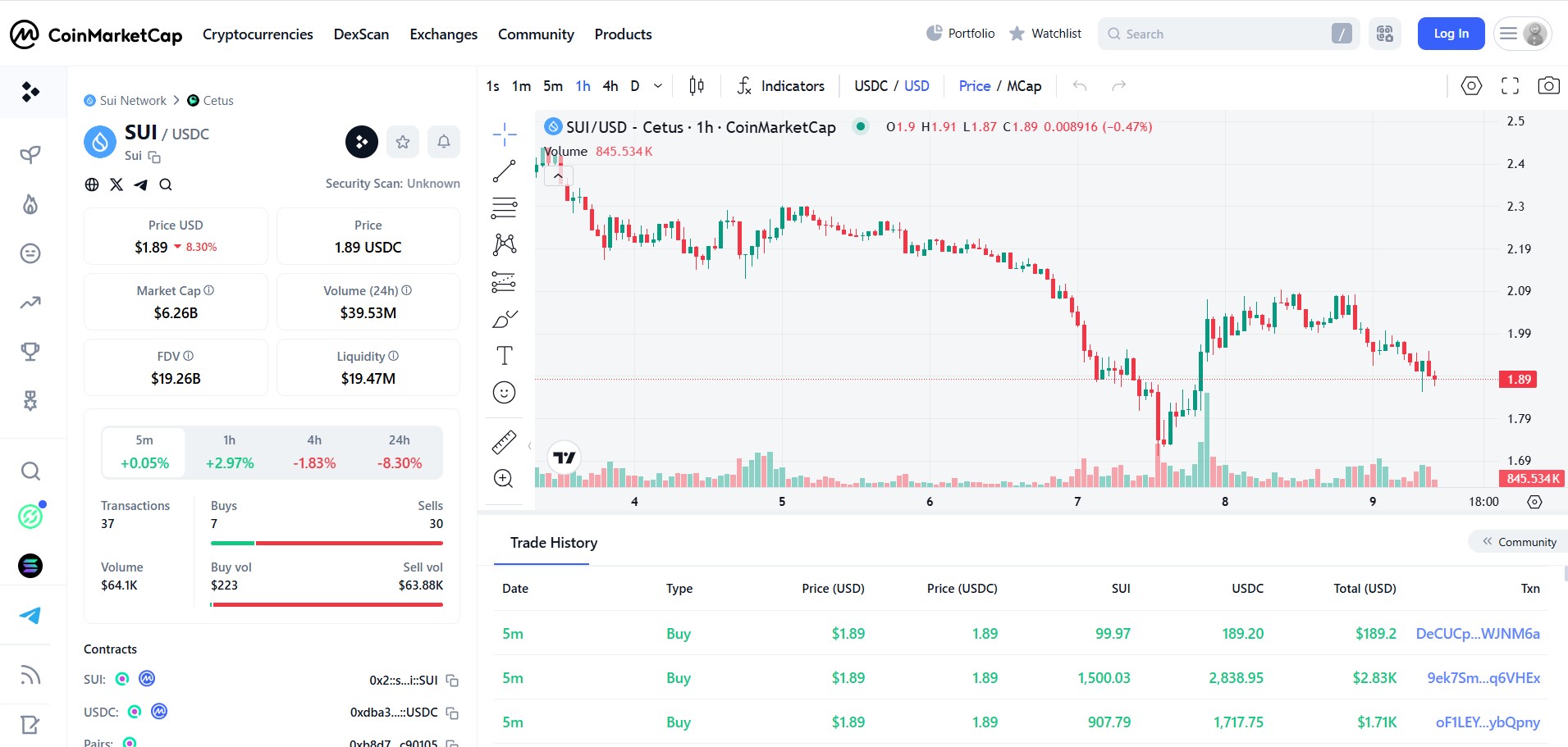
Task: Expand the timeframe interval dropdown
Action: 658,86
